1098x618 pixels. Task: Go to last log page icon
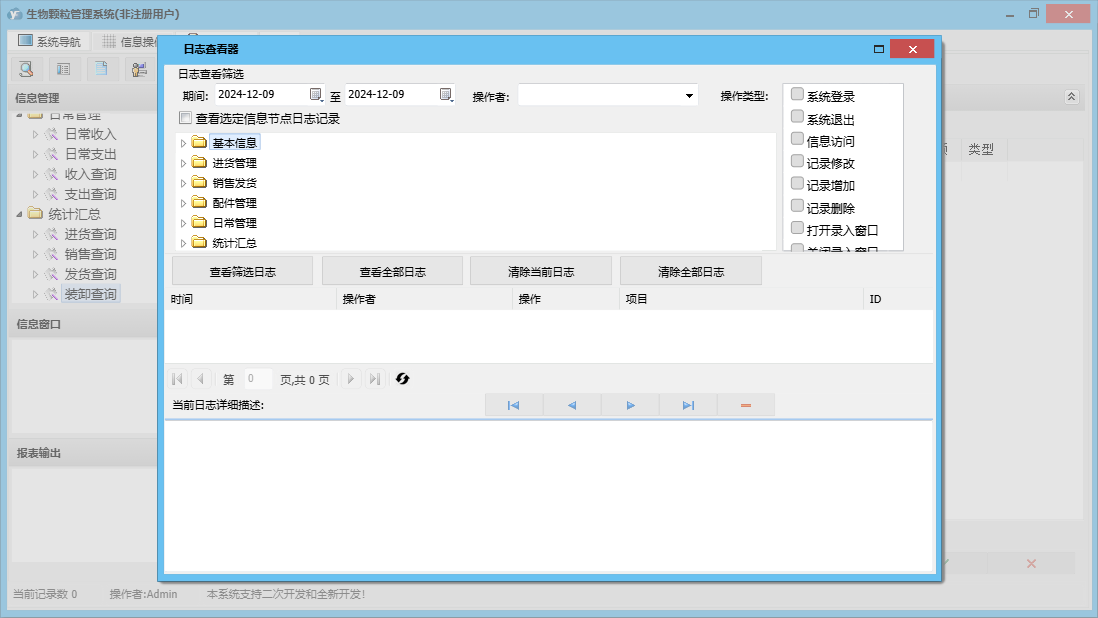pyautogui.click(x=375, y=379)
